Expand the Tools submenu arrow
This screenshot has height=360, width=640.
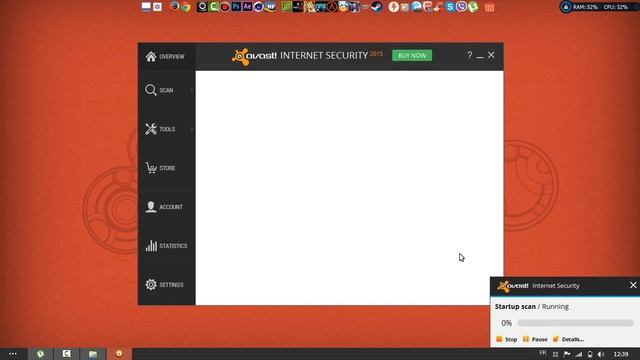[x=192, y=129]
